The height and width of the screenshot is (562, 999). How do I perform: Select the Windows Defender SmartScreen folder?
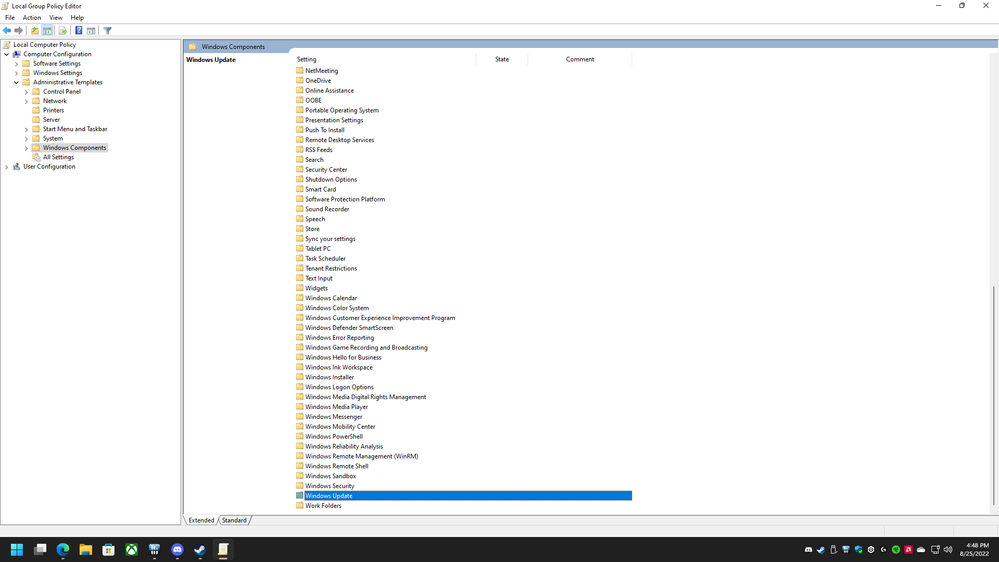[349, 328]
